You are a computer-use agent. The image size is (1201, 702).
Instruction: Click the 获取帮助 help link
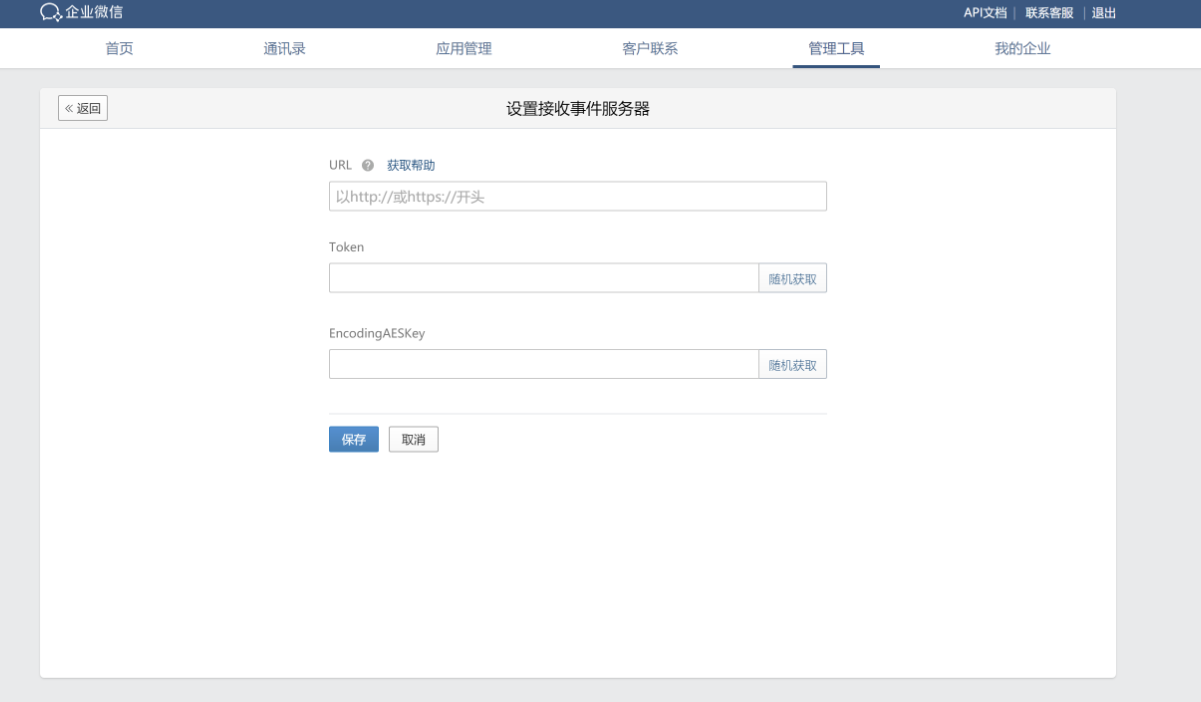tap(411, 166)
